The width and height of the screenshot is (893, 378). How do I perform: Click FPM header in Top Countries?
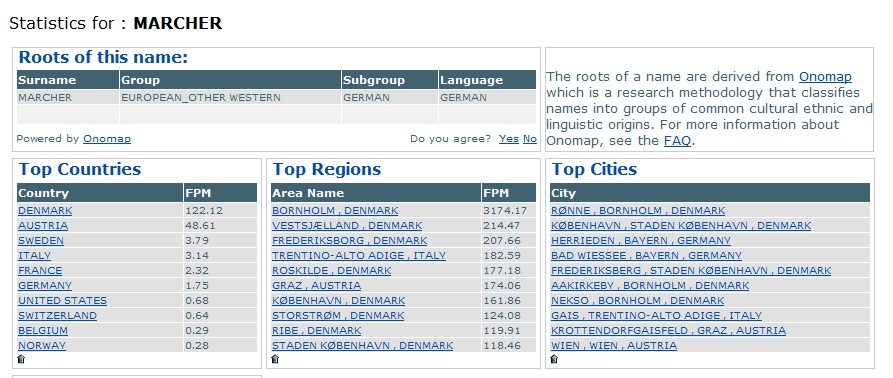coord(220,193)
